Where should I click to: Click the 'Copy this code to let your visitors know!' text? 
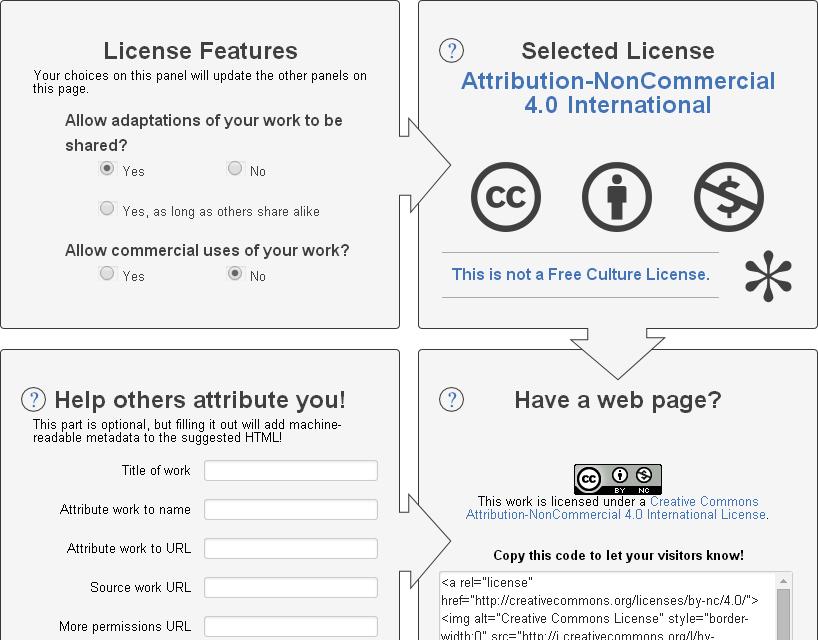[618, 556]
